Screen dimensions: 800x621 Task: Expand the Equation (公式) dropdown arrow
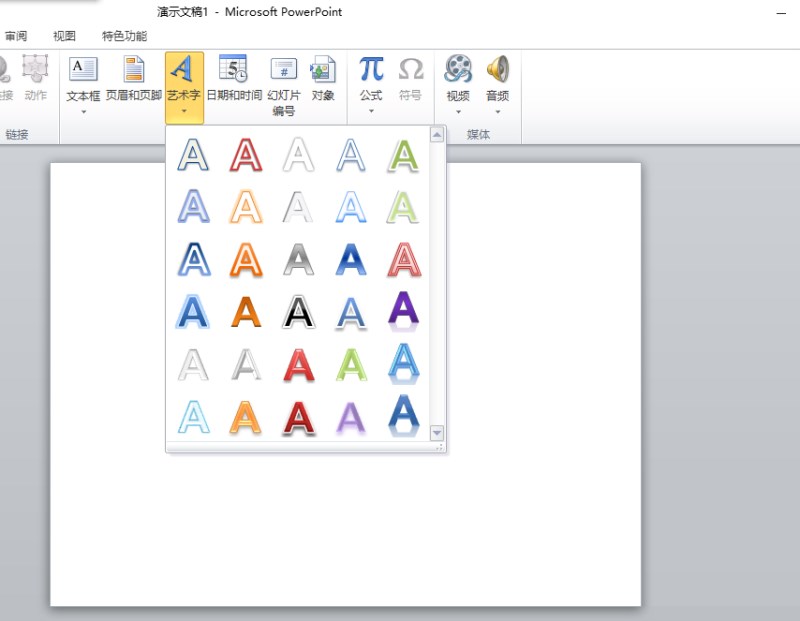(x=371, y=111)
